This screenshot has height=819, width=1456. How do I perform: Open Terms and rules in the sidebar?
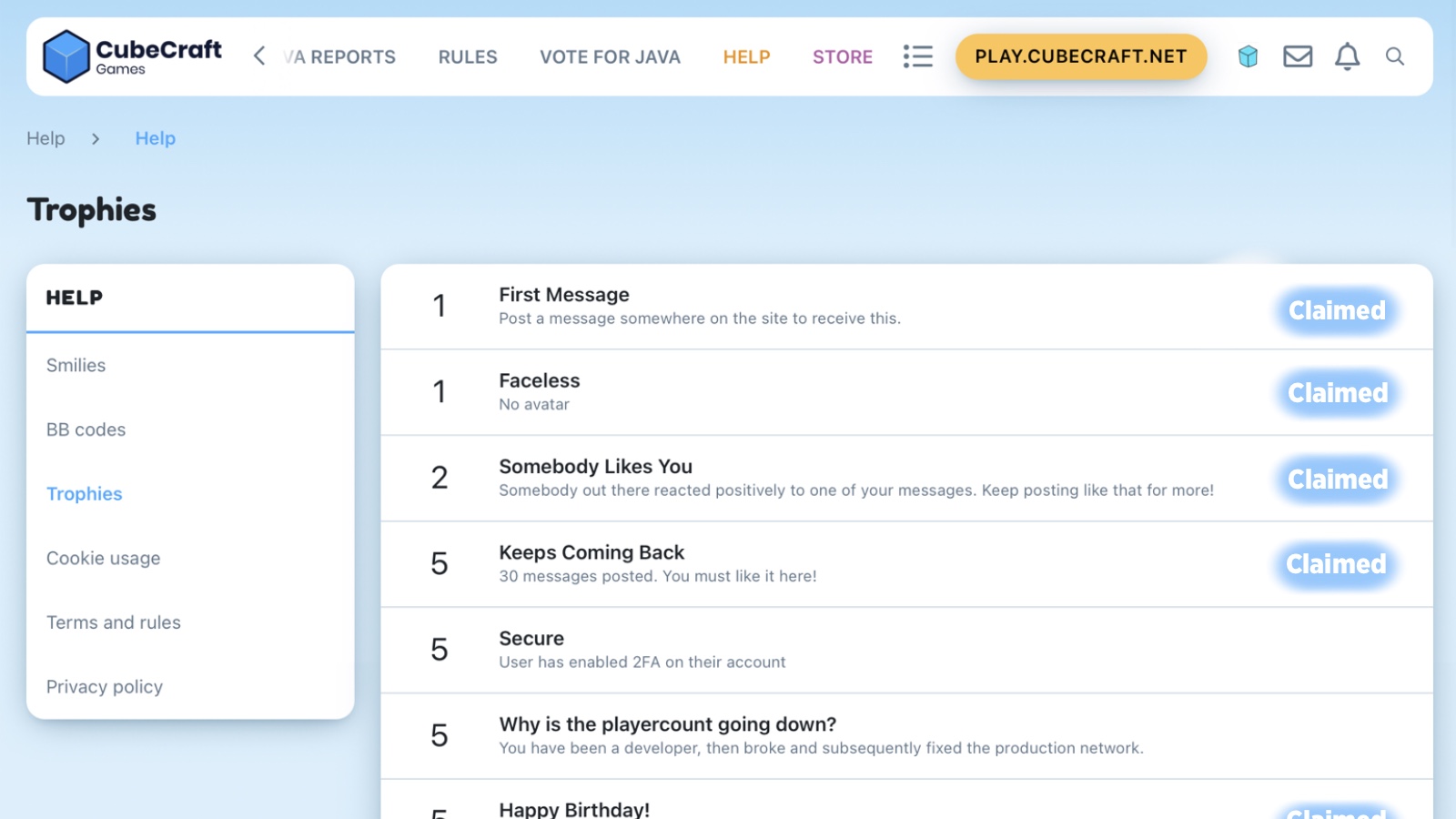tap(113, 622)
